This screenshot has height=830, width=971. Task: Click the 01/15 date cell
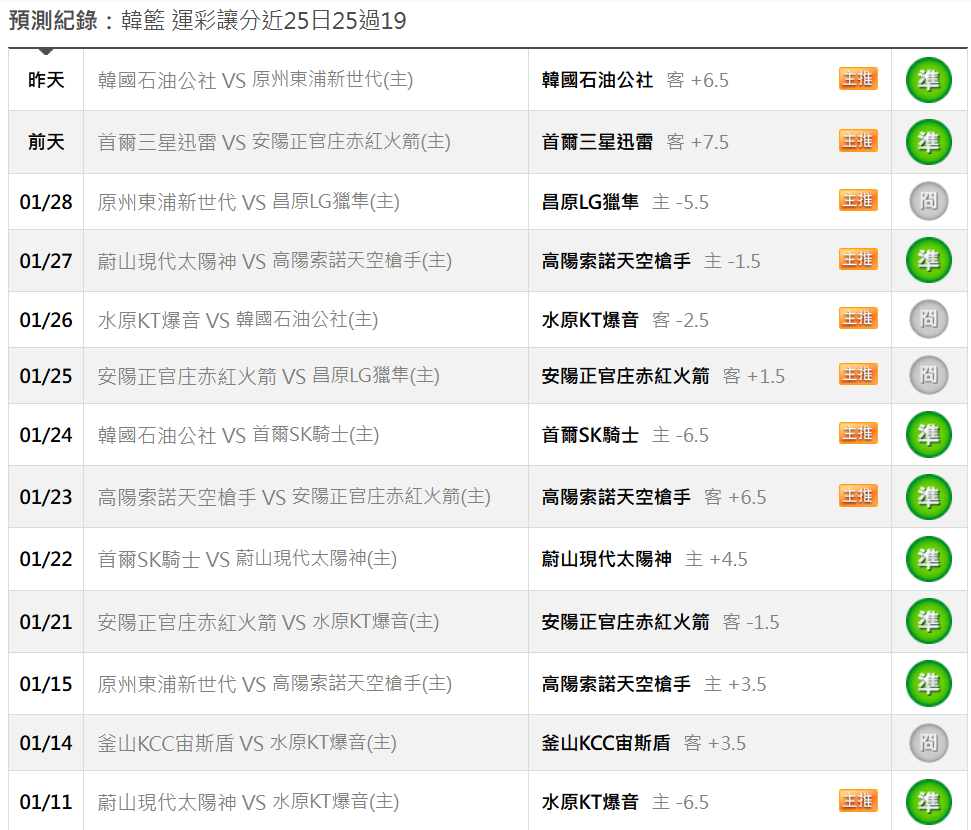coord(46,684)
